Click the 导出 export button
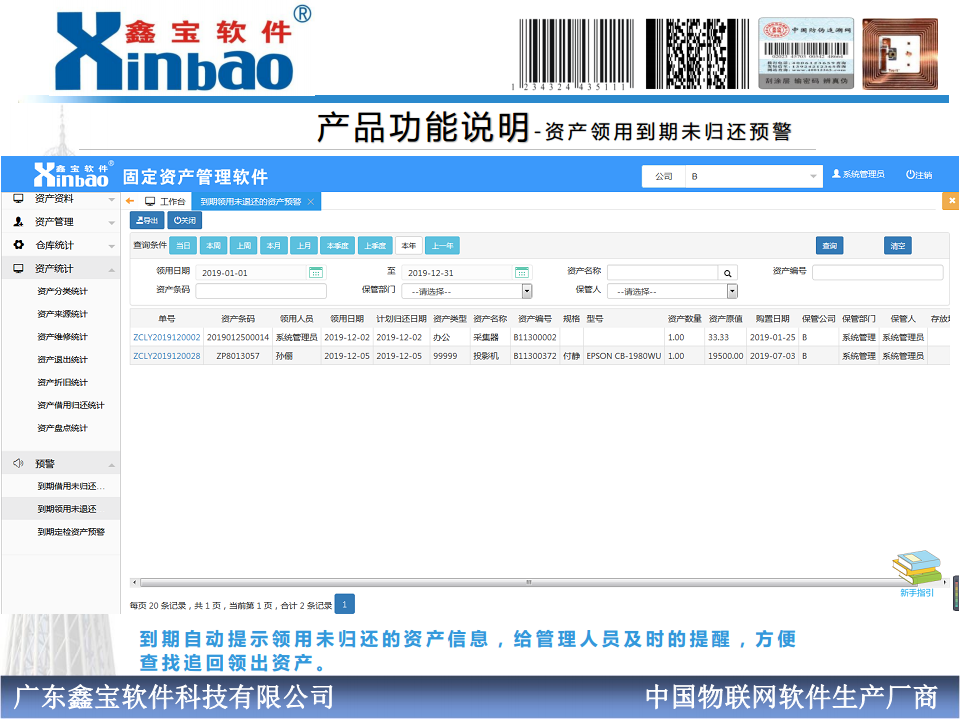Viewport: 960px width, 720px height. click(x=147, y=220)
